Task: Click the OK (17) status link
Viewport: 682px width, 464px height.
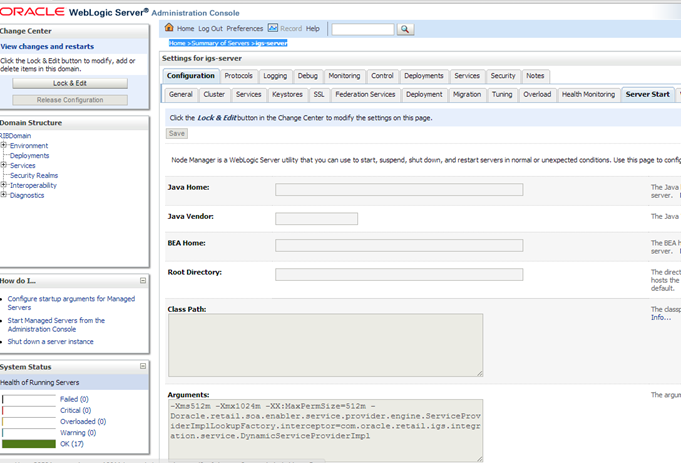Action: (72, 444)
